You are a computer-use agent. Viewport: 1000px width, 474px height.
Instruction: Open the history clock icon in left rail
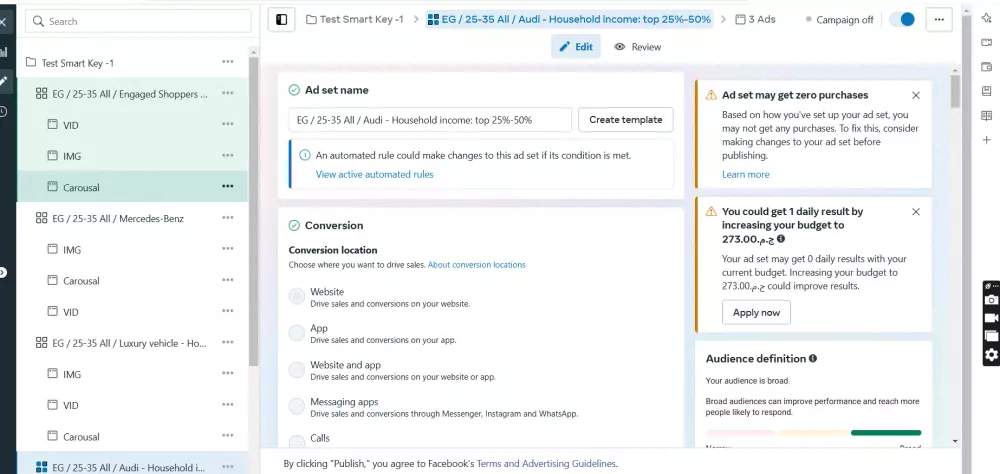pyautogui.click(x=4, y=111)
